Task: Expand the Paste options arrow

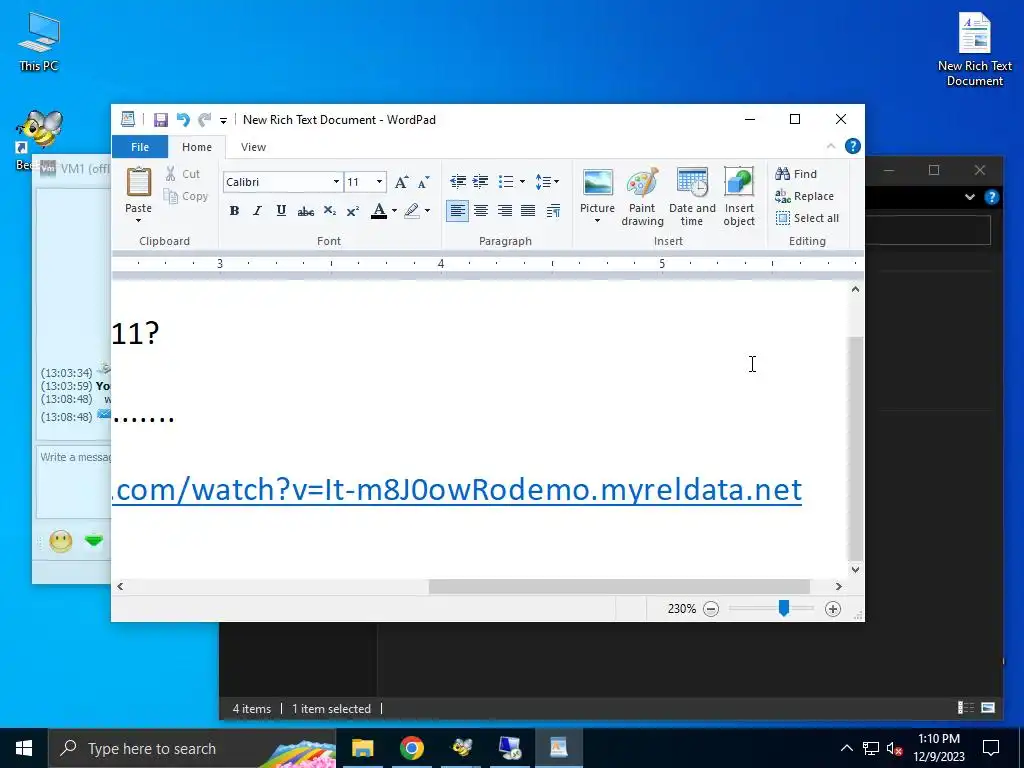Action: [138, 221]
